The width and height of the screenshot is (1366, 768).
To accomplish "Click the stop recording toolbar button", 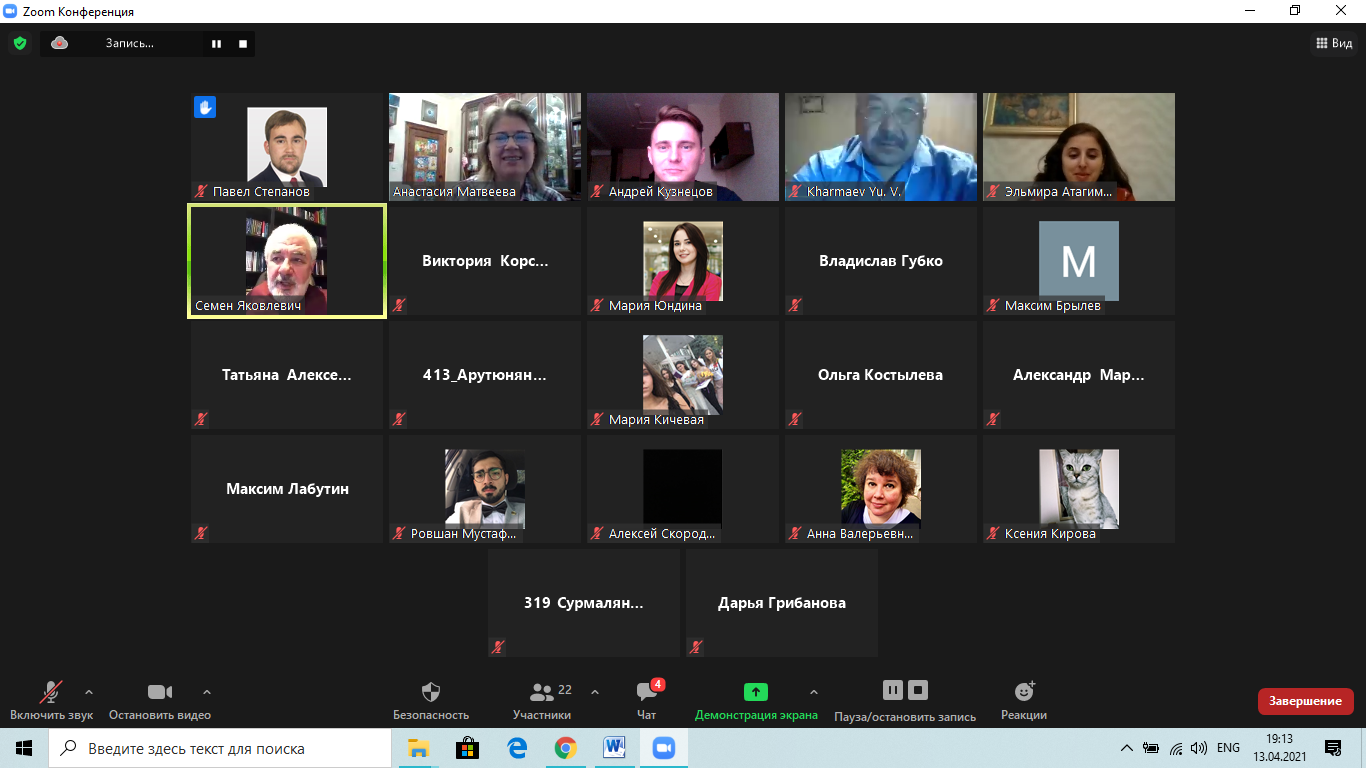I will click(x=919, y=690).
